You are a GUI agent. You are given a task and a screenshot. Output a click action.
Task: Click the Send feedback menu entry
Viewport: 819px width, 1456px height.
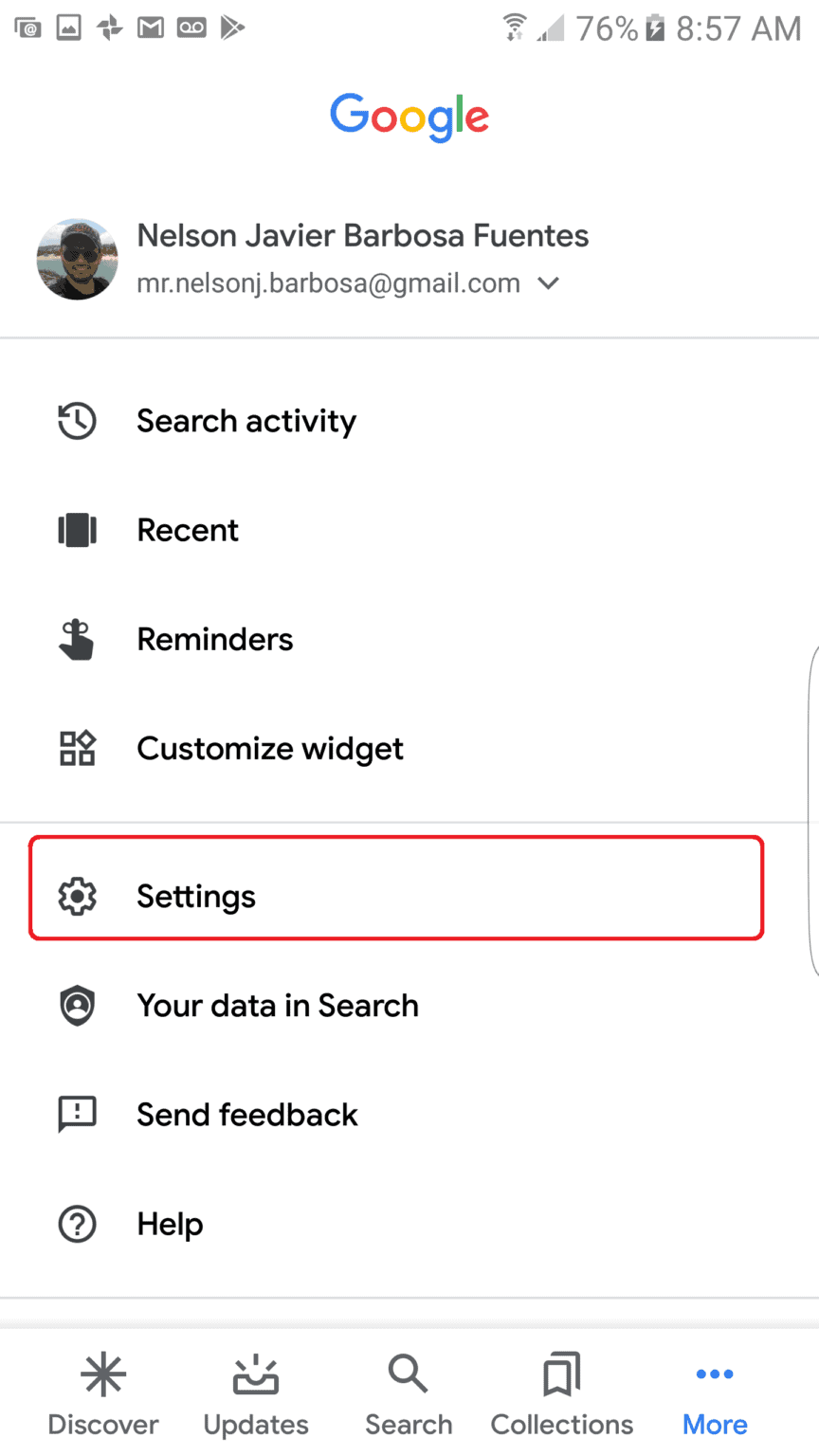246,1114
